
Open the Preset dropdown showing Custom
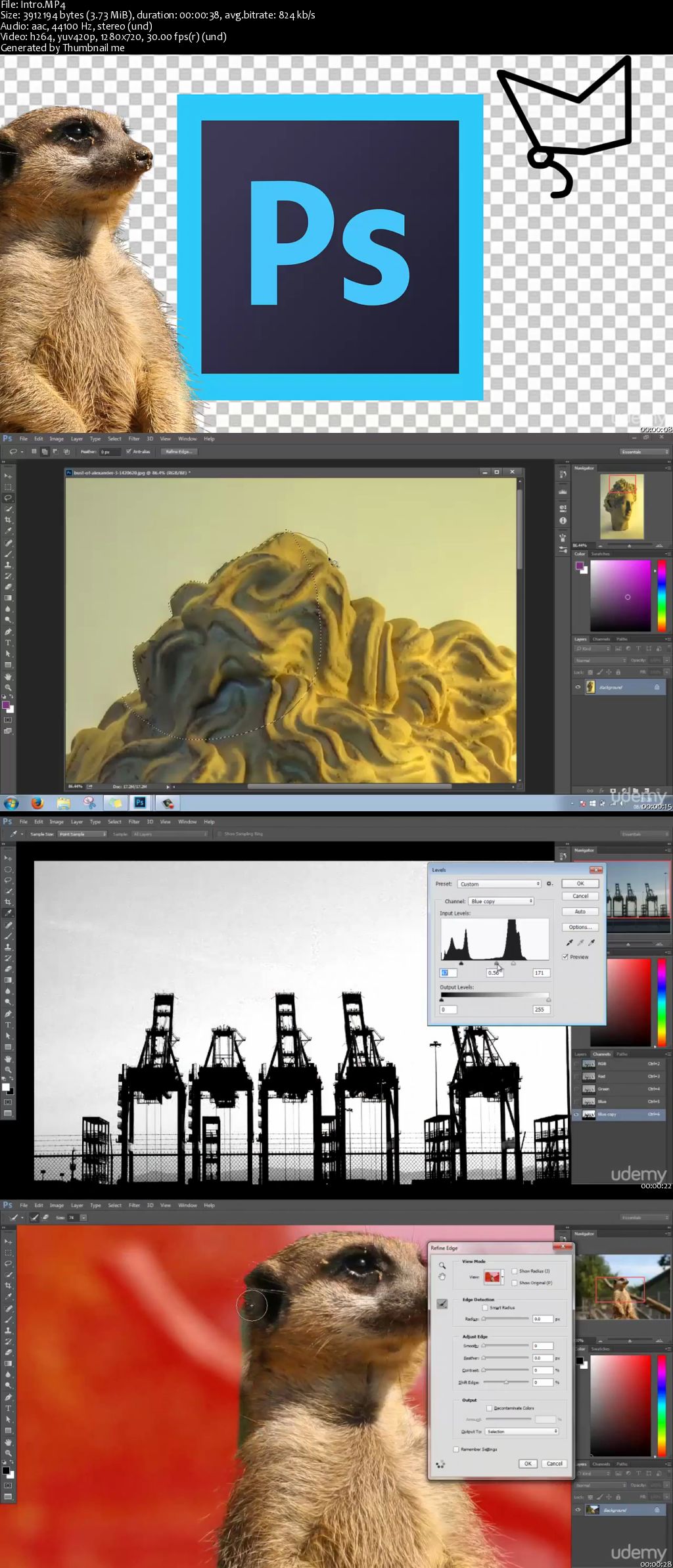point(499,884)
